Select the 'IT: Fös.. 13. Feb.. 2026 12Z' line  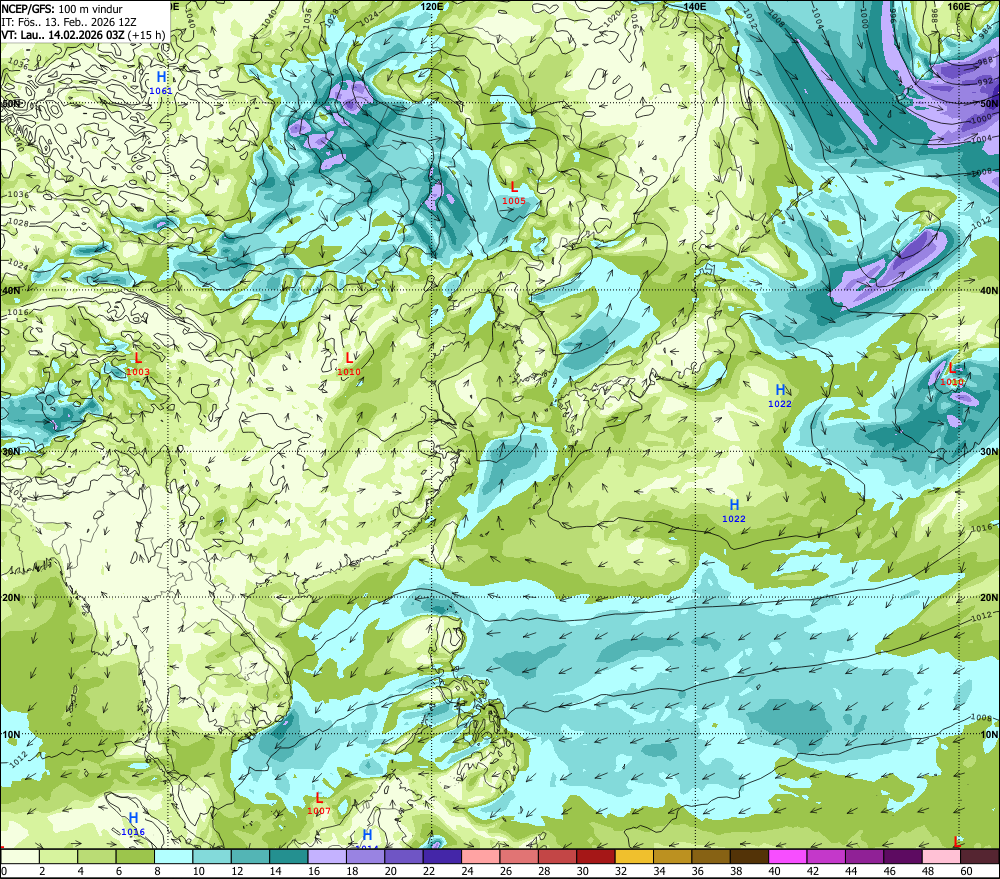[x=69, y=22]
